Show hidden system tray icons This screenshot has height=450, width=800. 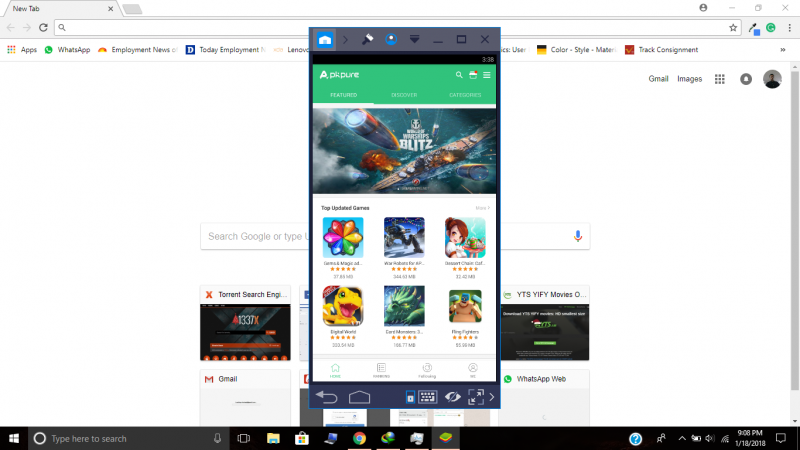click(682, 438)
